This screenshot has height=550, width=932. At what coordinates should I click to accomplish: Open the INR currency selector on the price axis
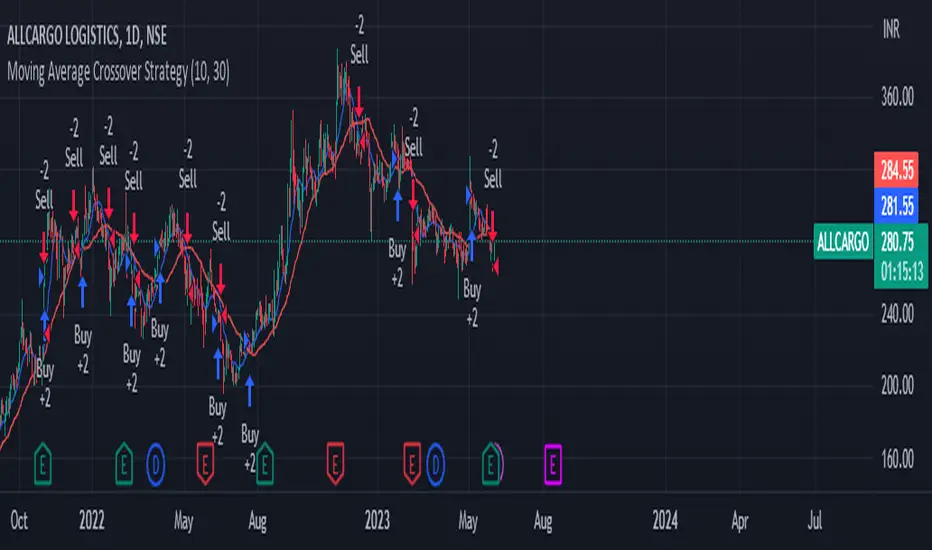pyautogui.click(x=891, y=29)
